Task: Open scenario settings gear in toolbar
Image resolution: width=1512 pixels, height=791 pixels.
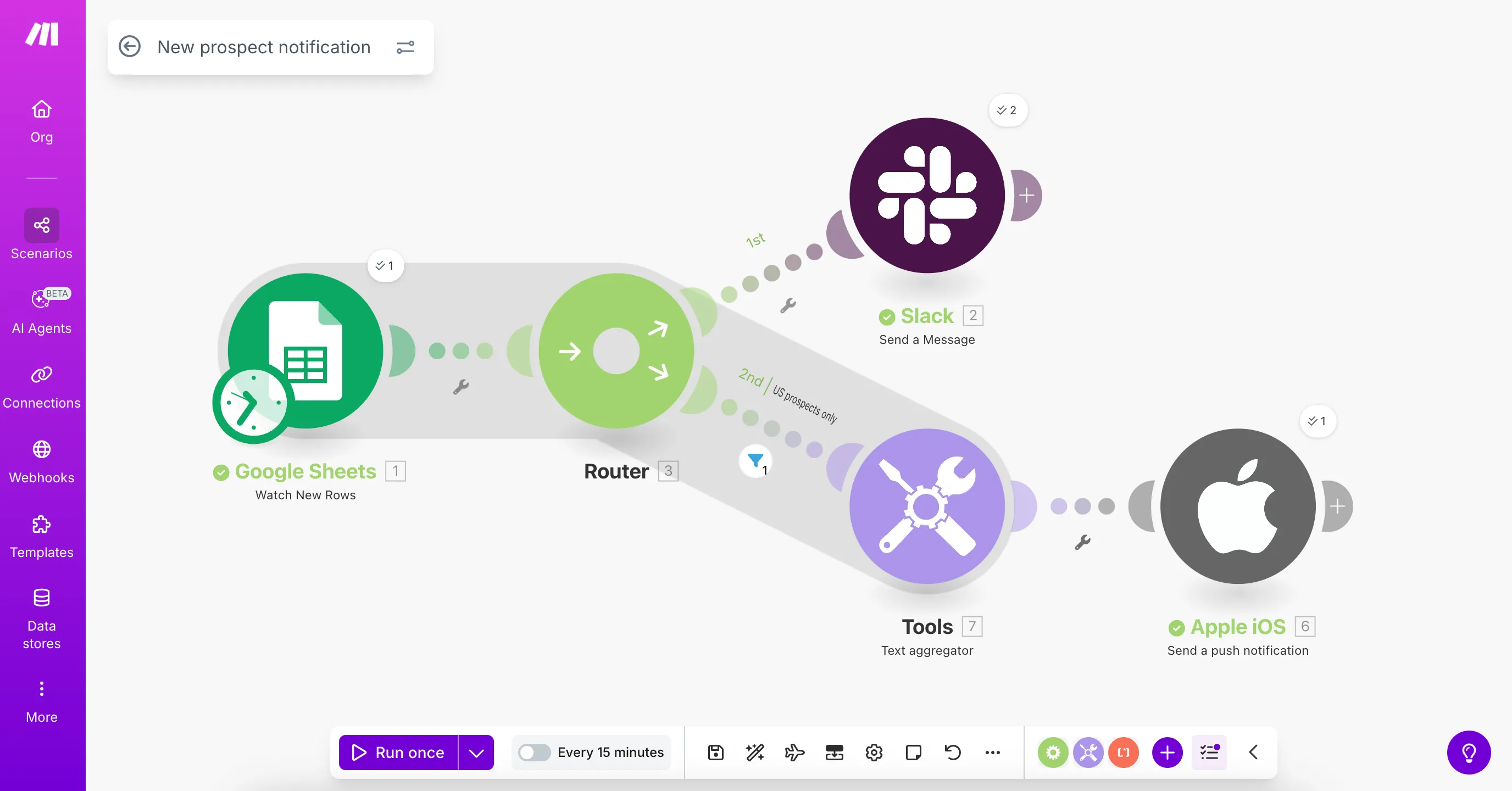Action: [x=874, y=752]
